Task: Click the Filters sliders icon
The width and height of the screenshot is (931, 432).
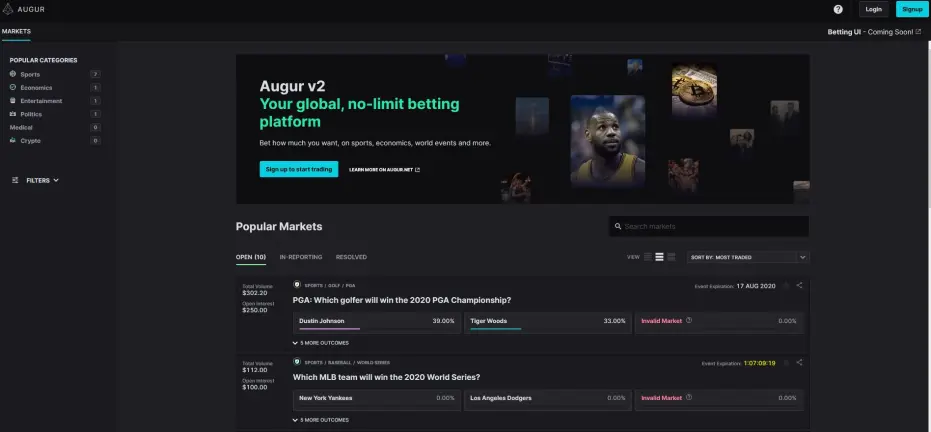Action: [15, 180]
